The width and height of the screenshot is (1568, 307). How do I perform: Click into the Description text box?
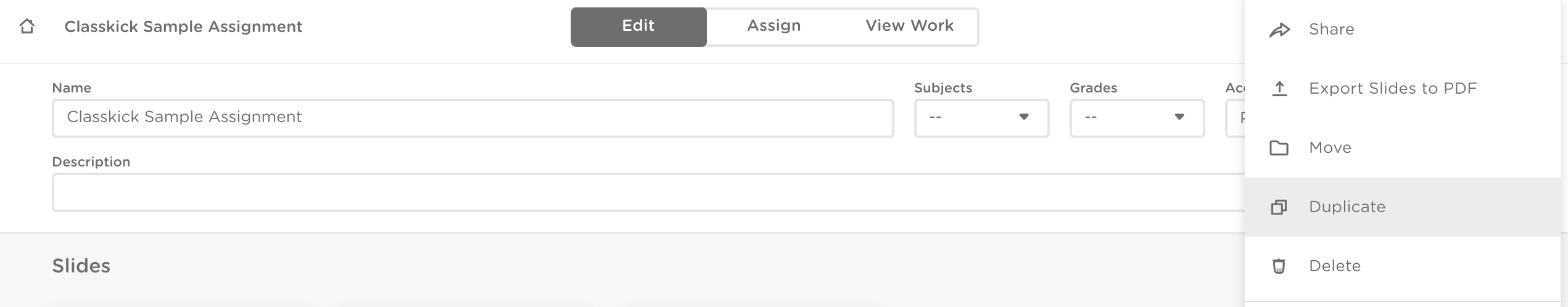pyautogui.click(x=648, y=192)
